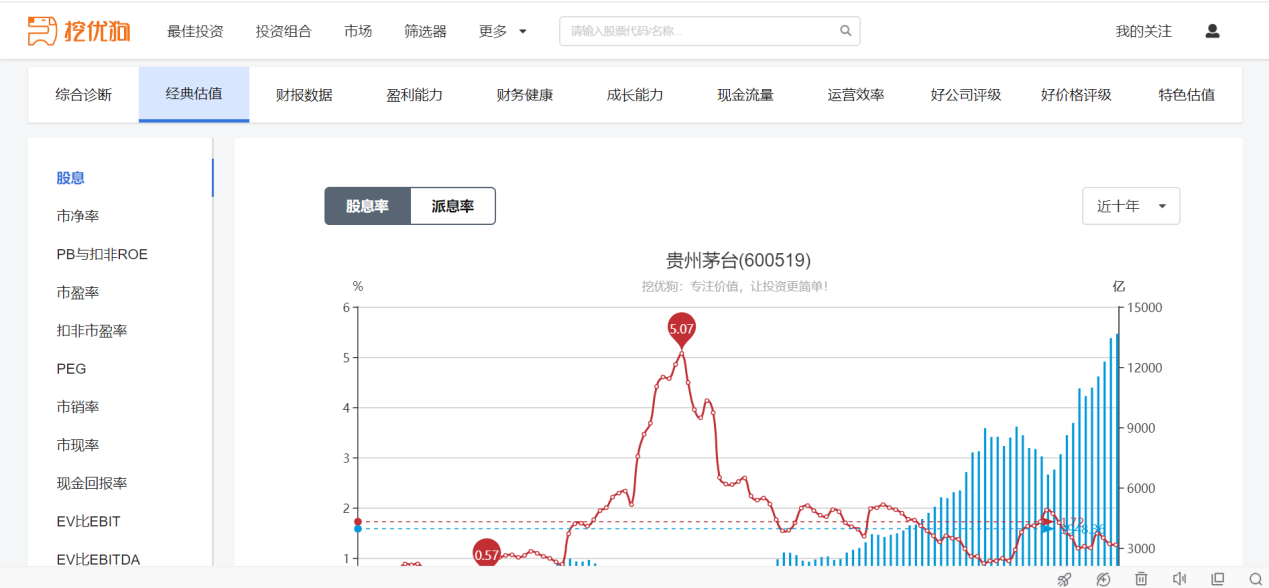
Task: Go to 我的关注
Action: tap(1143, 31)
